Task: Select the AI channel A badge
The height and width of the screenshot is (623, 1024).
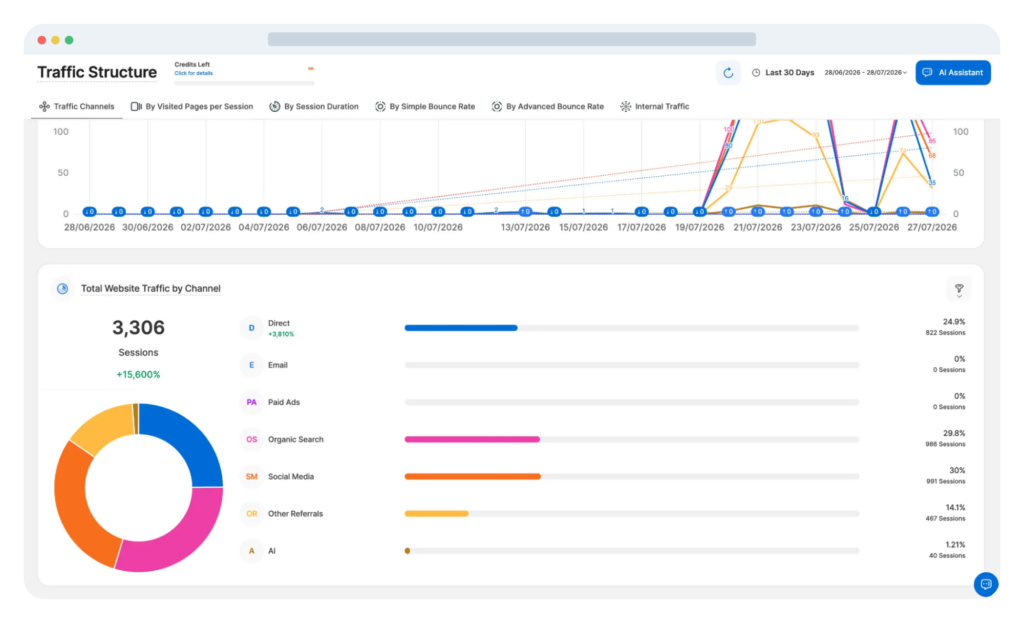Action: [x=251, y=551]
